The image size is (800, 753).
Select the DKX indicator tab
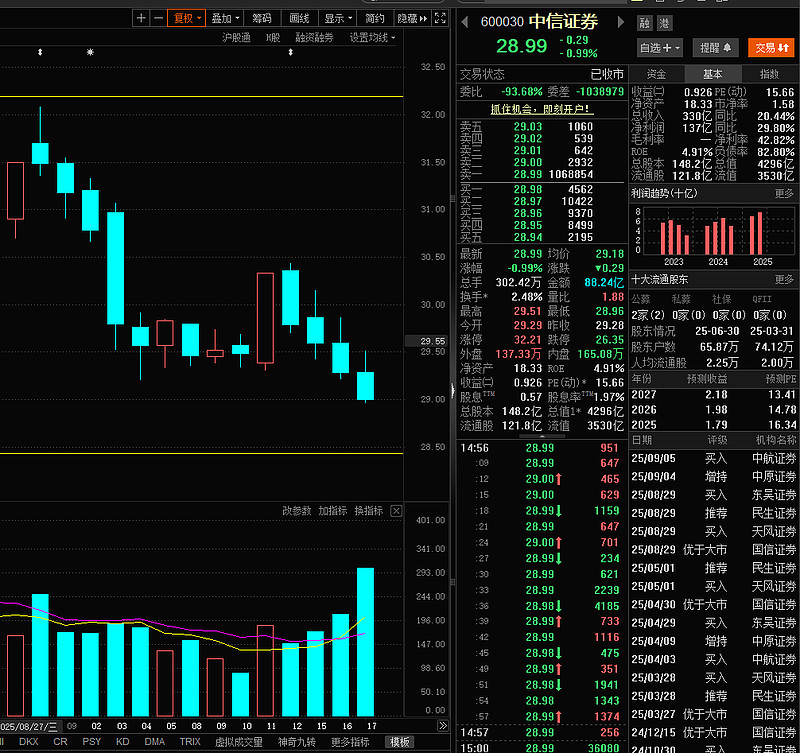pos(29,742)
